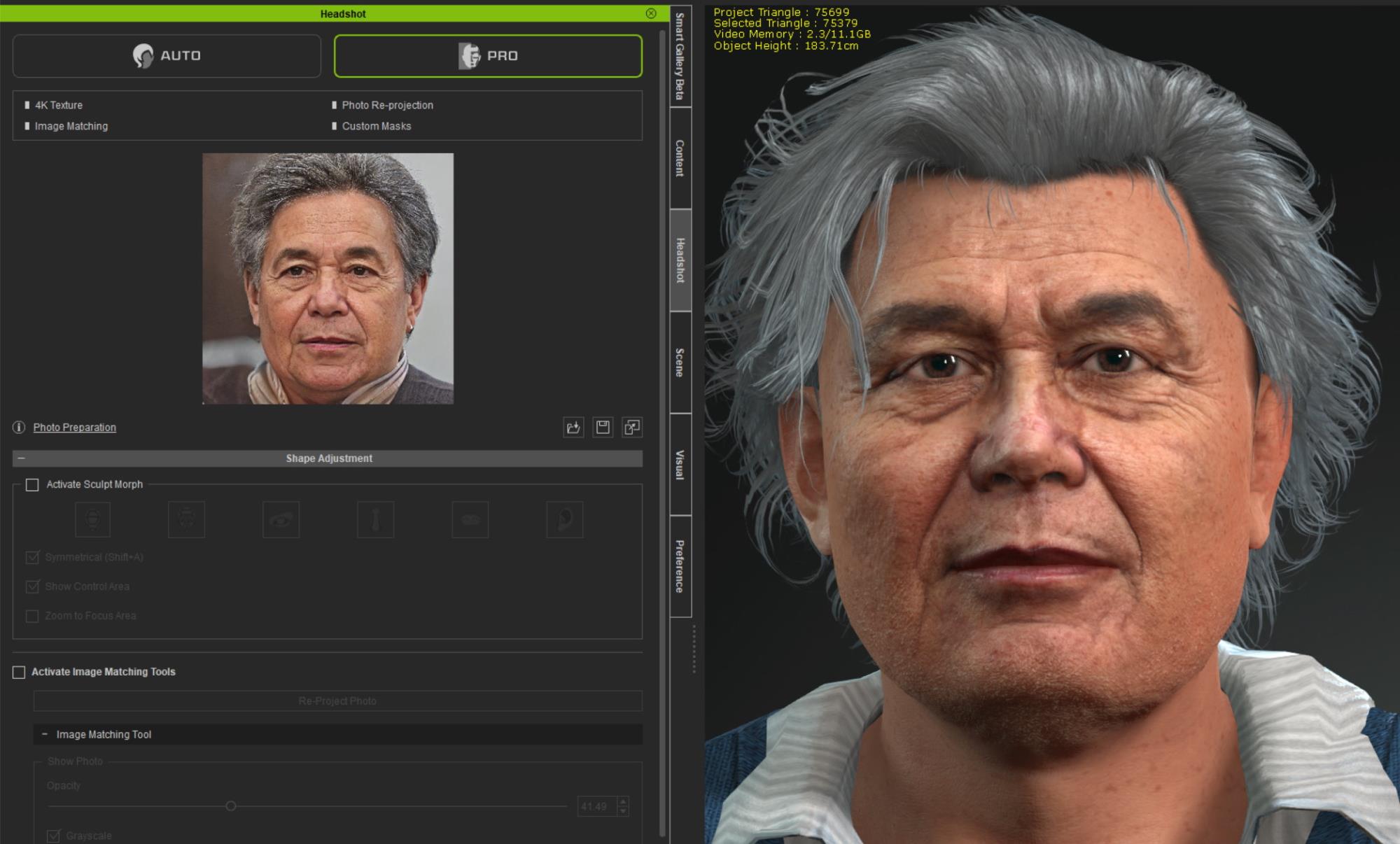Open the Visual side tab
The image size is (1400, 844).
click(x=680, y=465)
